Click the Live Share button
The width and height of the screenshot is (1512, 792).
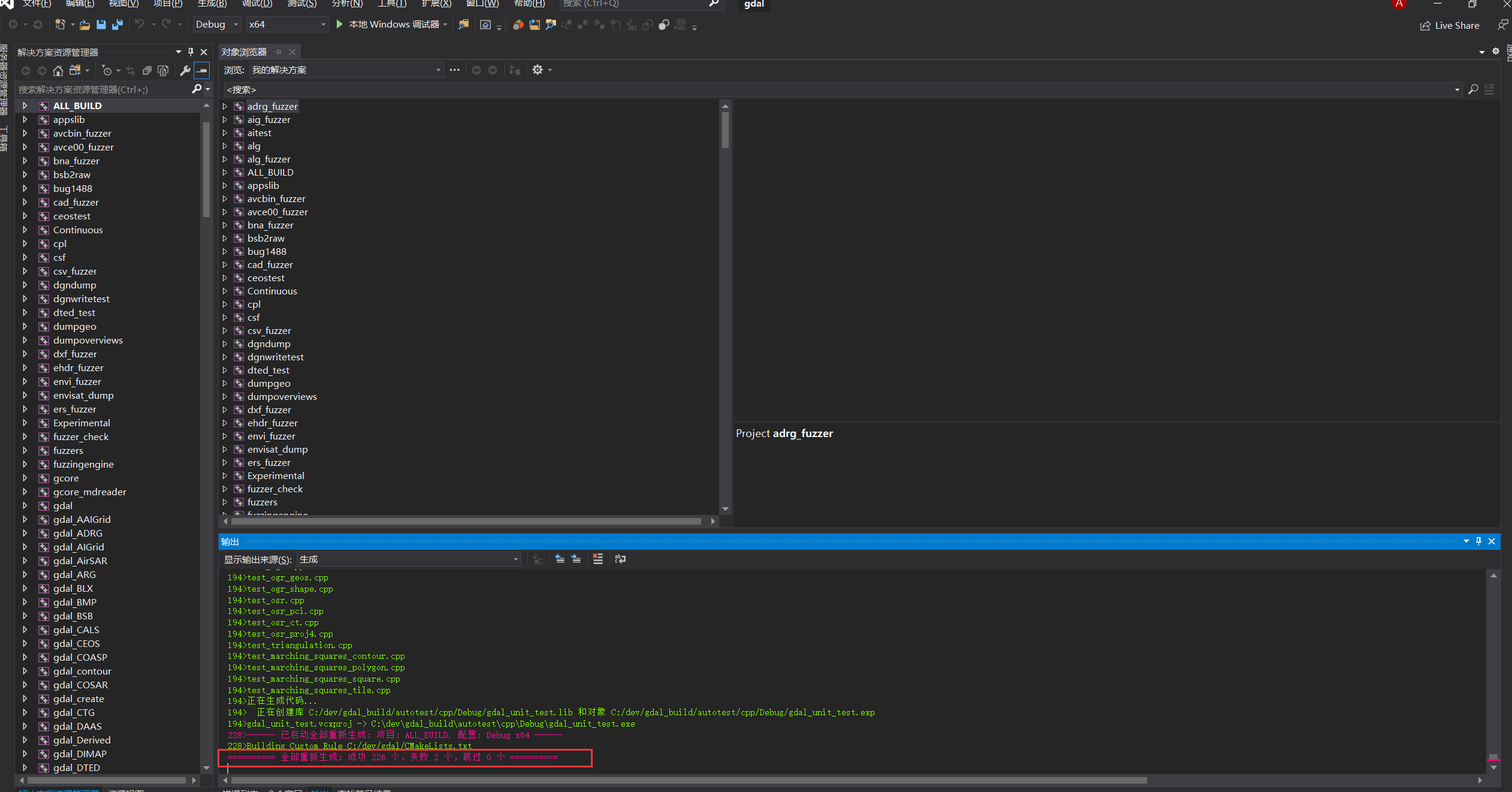click(x=1450, y=25)
